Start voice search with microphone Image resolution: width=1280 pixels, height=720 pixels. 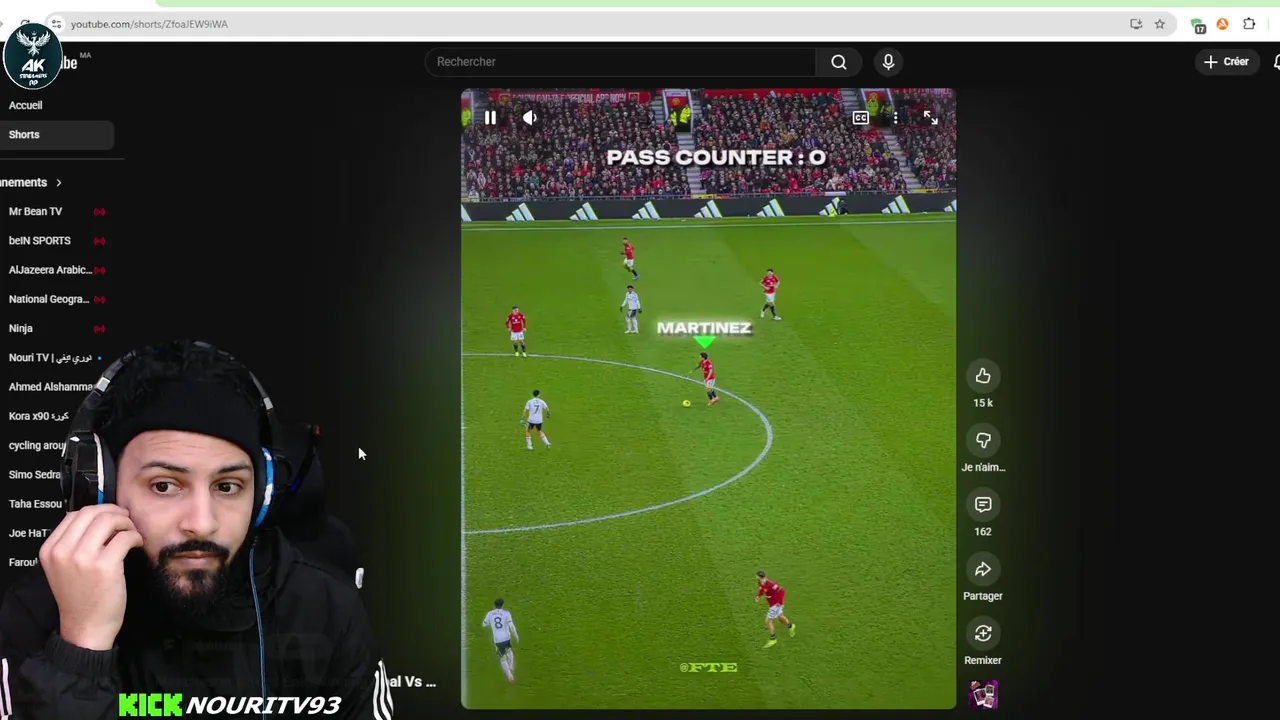coord(888,62)
